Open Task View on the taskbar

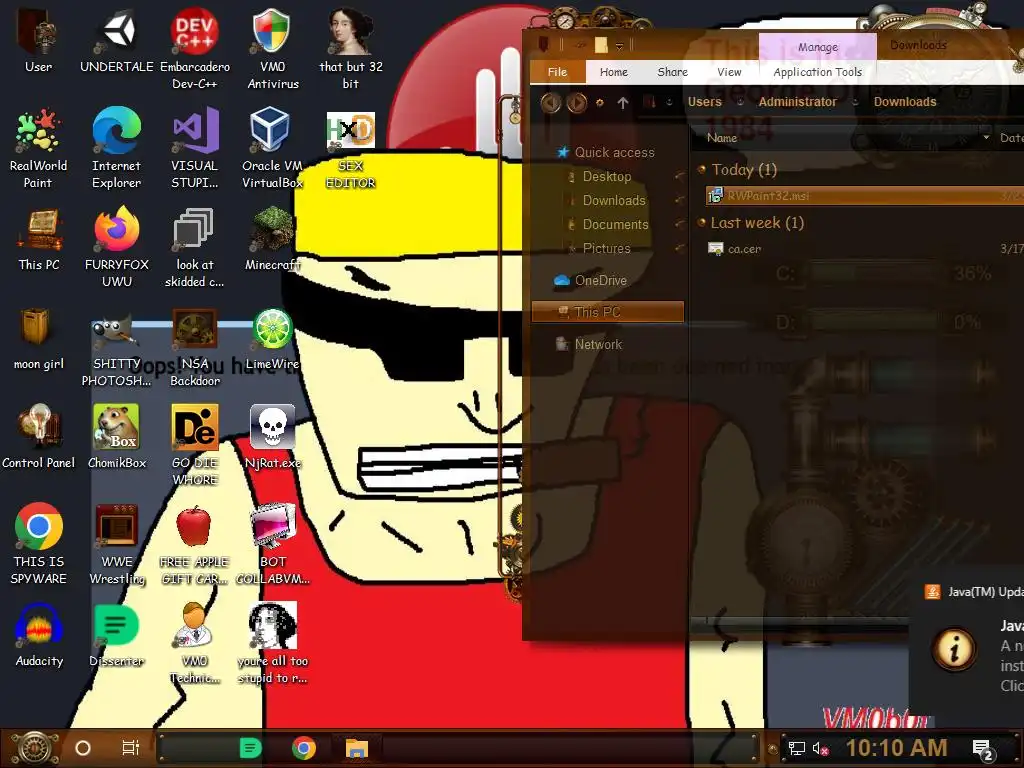(x=131, y=748)
